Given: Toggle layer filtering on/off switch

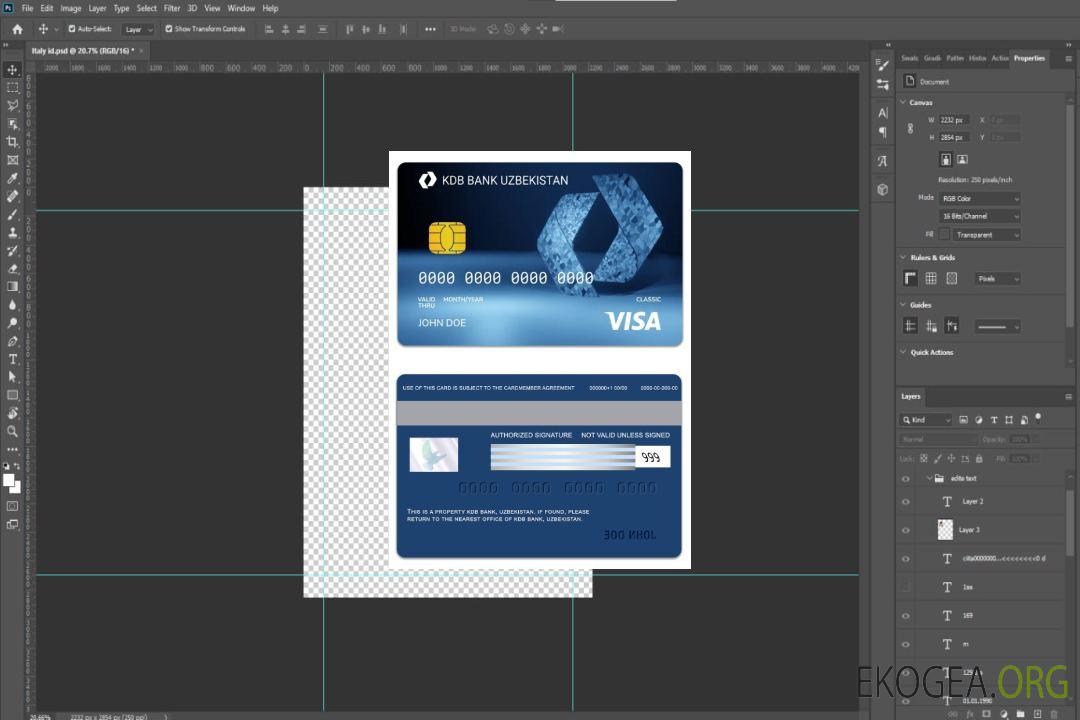Looking at the screenshot, I should [x=1038, y=418].
